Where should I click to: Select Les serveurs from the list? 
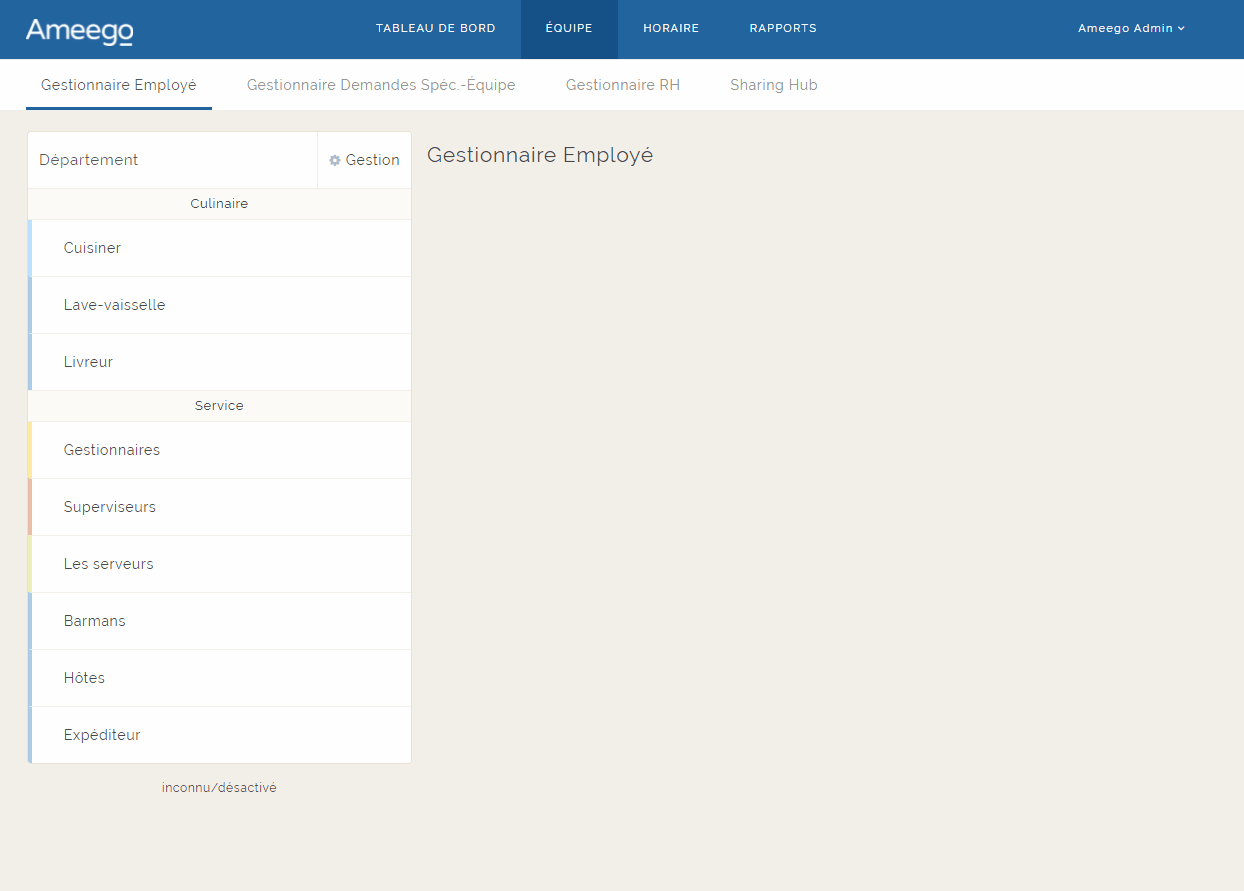pos(108,564)
